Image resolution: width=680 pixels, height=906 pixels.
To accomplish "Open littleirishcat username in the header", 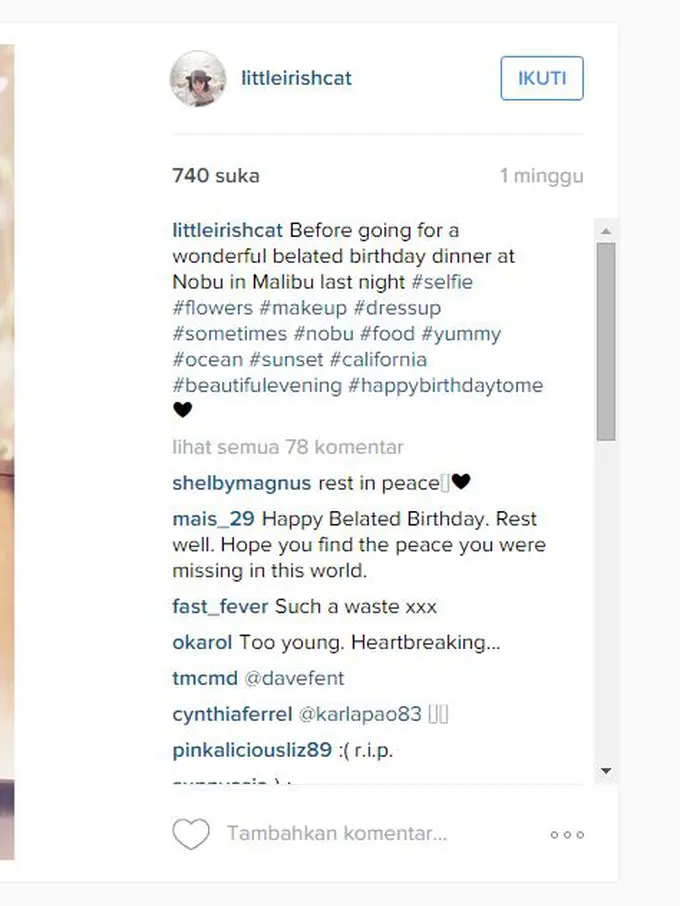I will tap(296, 78).
